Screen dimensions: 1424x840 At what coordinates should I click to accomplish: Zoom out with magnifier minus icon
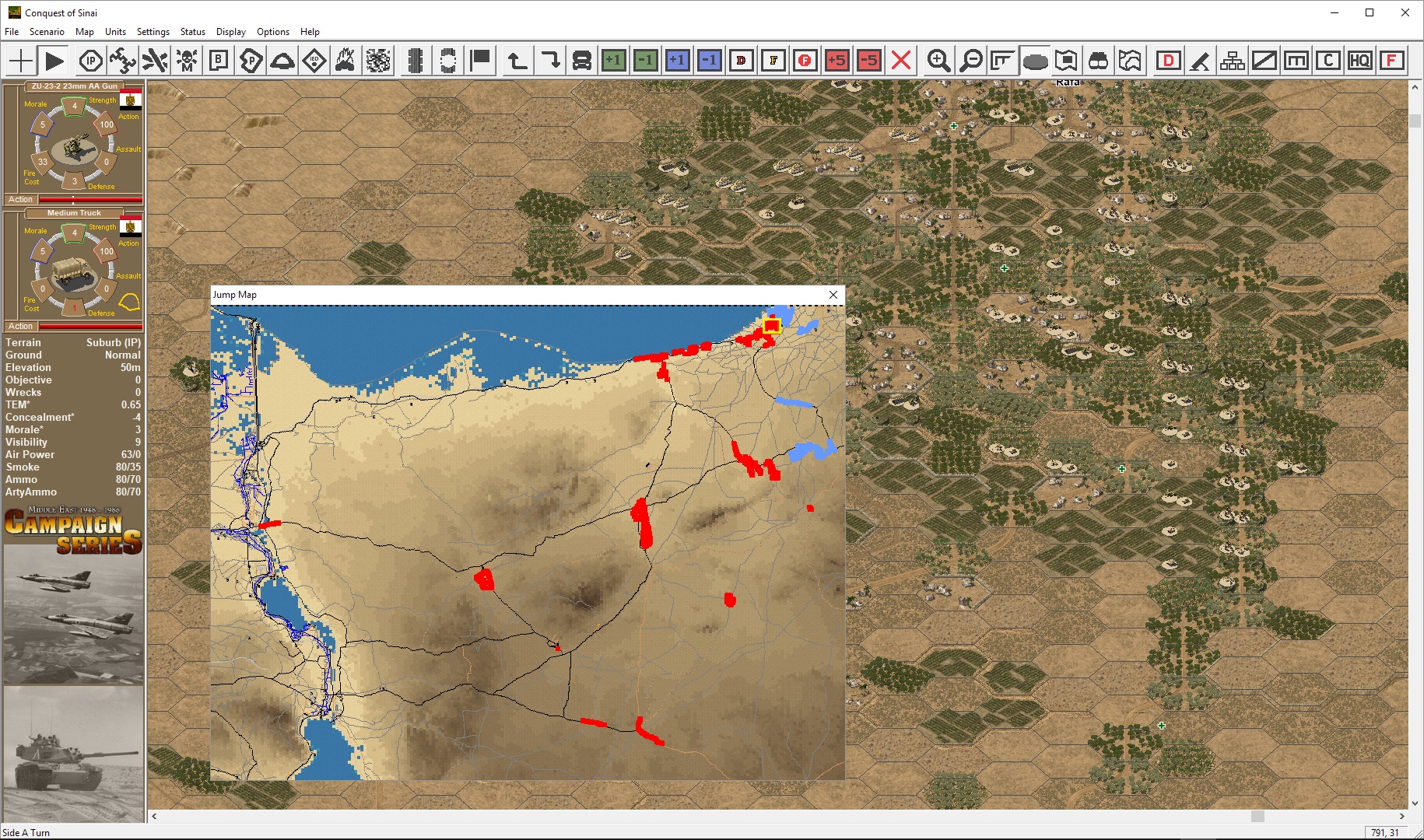[970, 60]
